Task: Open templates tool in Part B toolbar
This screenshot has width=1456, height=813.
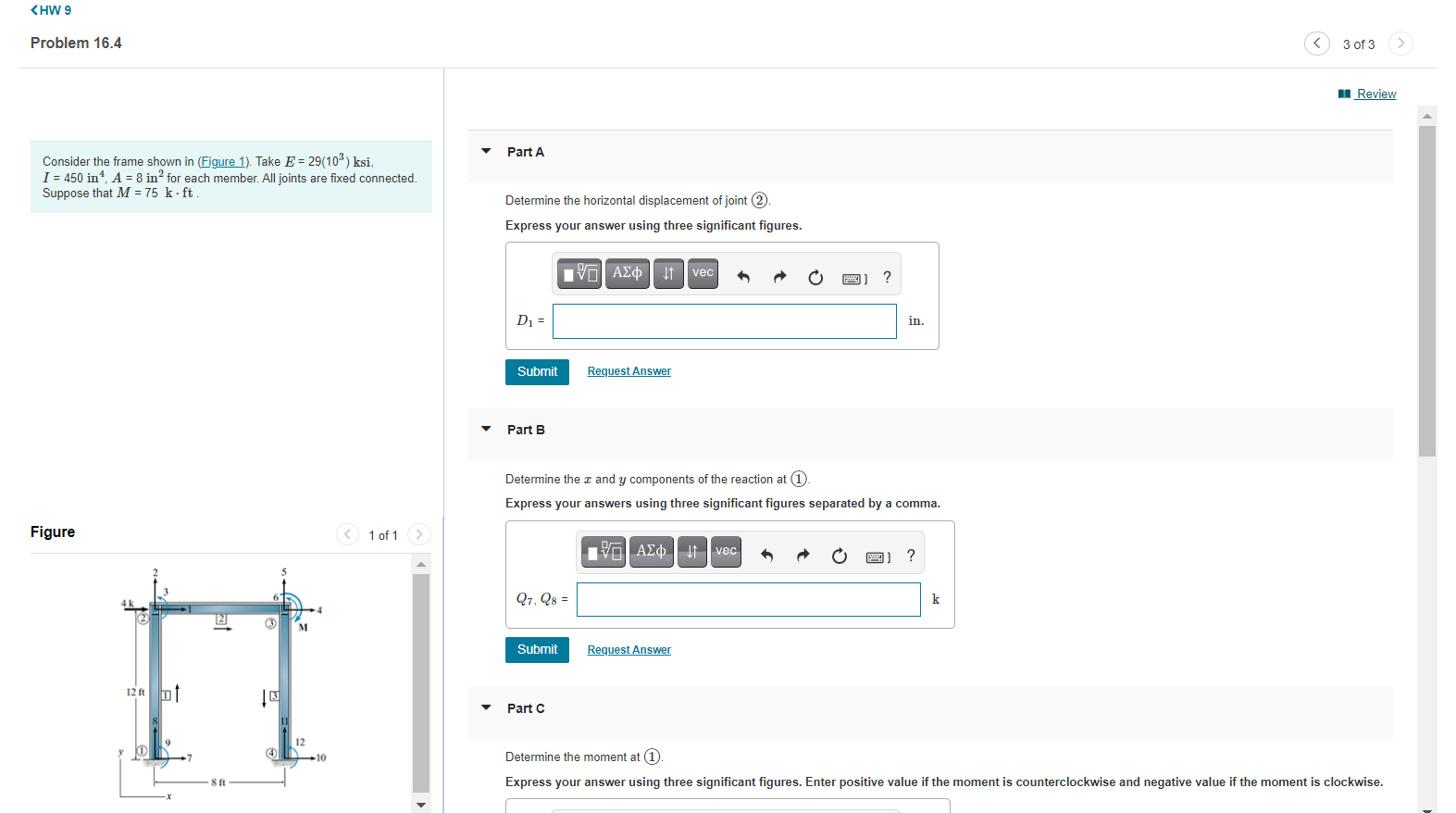Action: tap(604, 553)
